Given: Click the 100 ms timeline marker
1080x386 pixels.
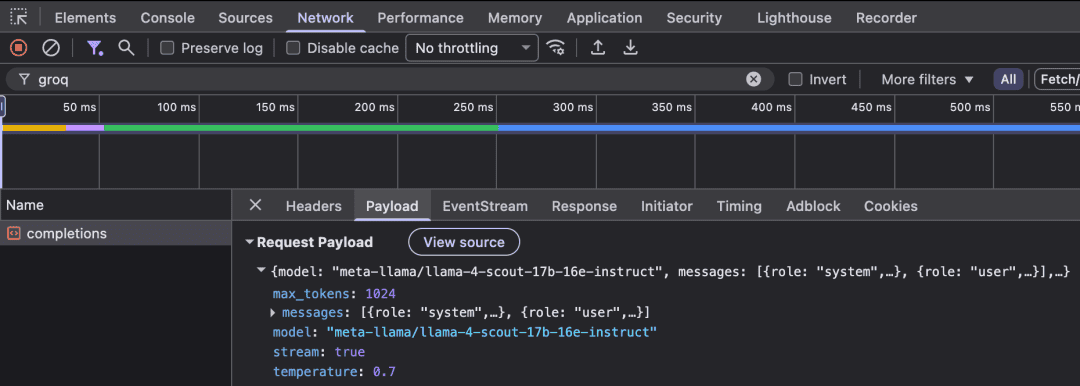Looking at the screenshot, I should point(176,108).
